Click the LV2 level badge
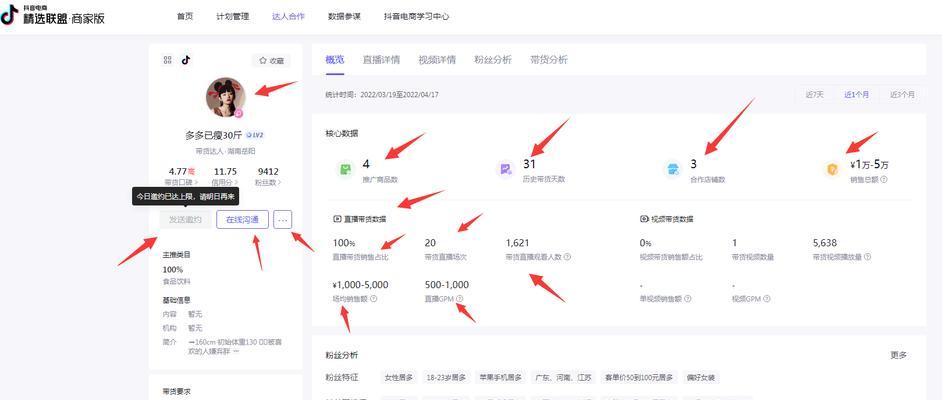This screenshot has width=942, height=400. click(256, 135)
